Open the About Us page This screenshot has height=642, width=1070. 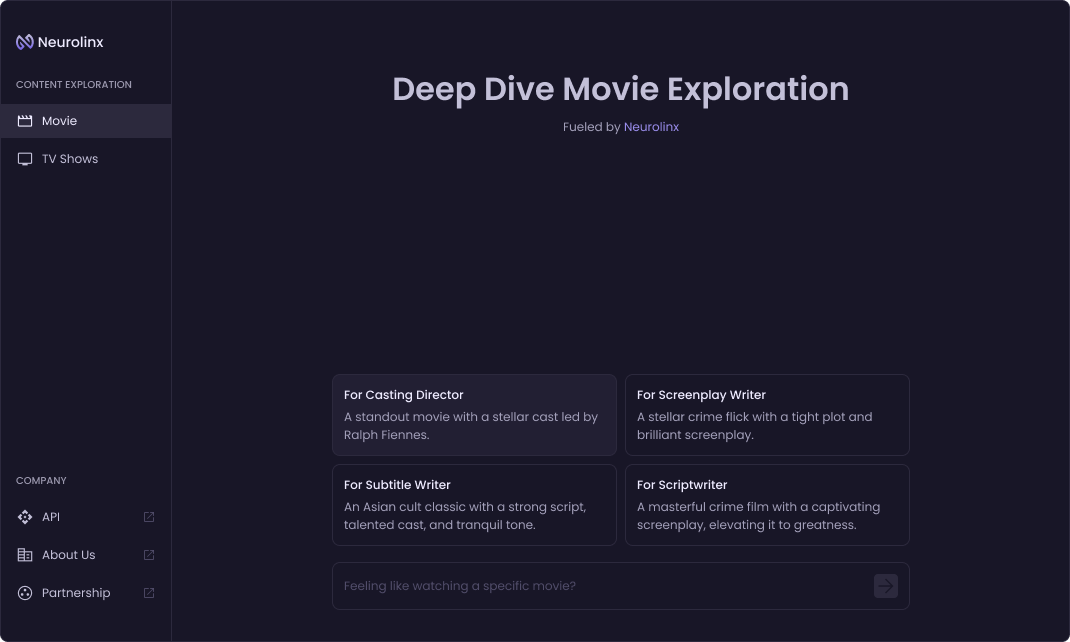click(68, 555)
